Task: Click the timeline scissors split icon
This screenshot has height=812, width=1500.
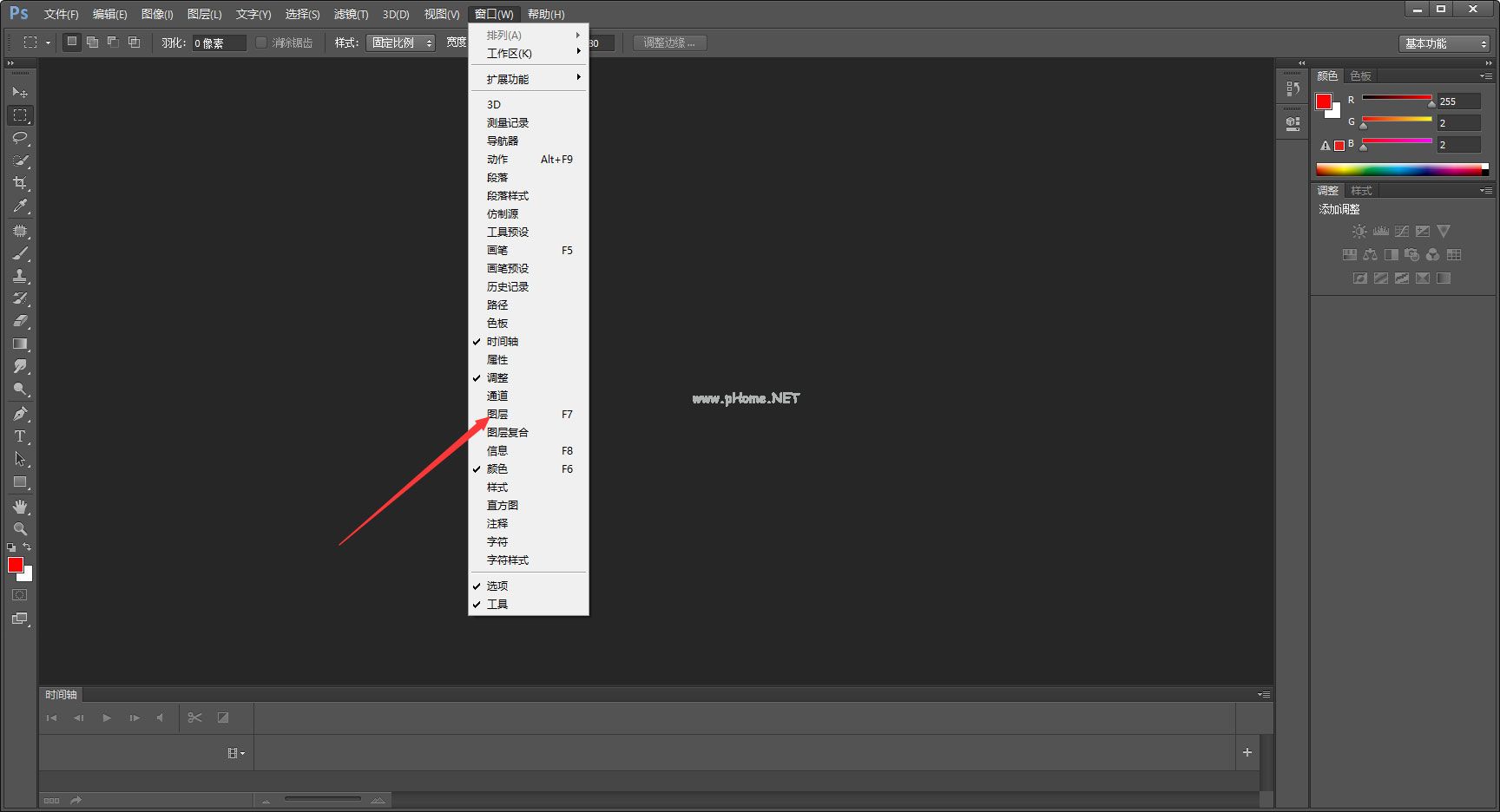Action: 194,717
